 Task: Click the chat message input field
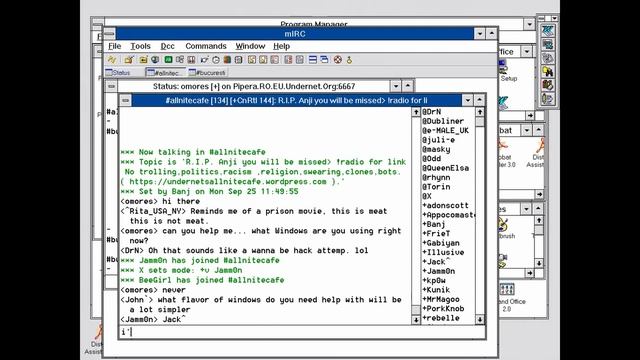302,332
